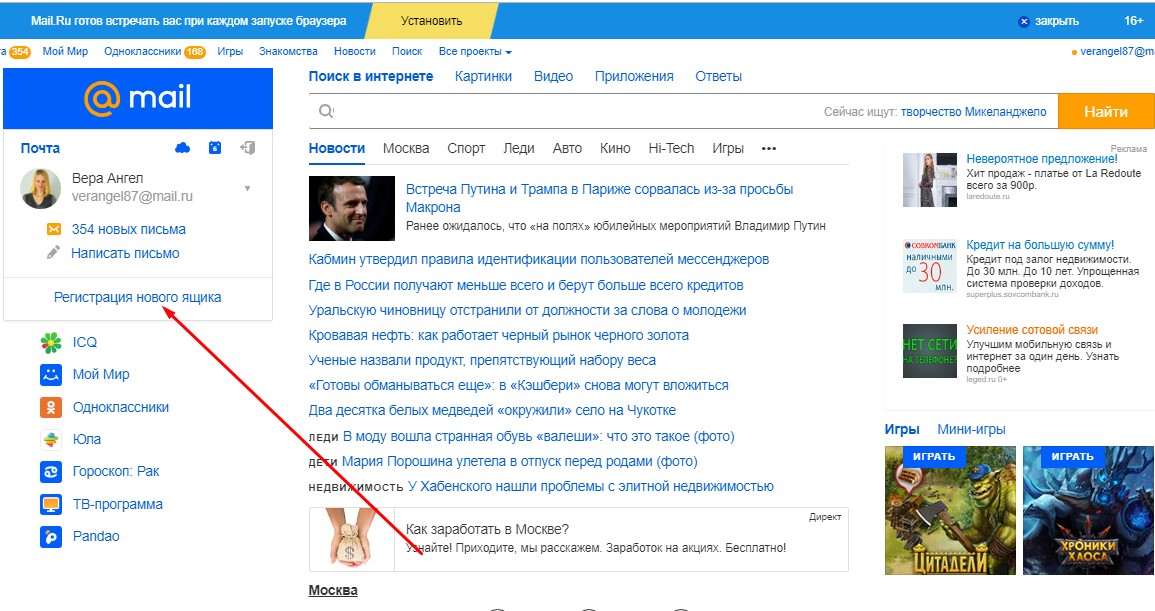The image size is (1155, 611).
Task: Click the Одноклассники 168 counter badge
Action: click(194, 52)
